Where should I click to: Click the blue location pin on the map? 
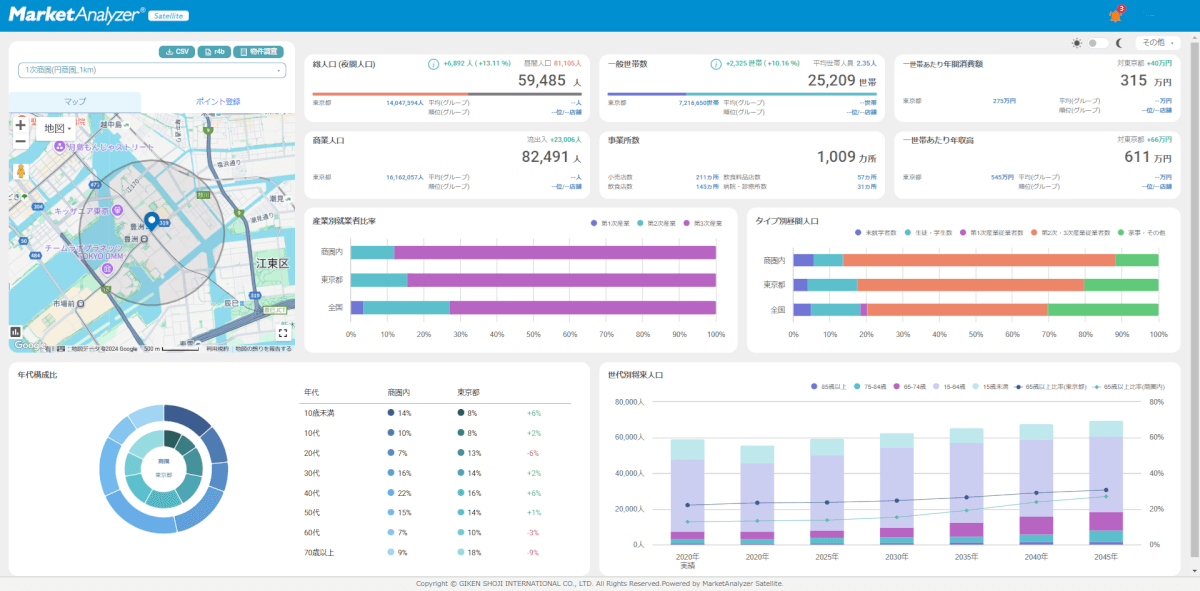[x=151, y=221]
